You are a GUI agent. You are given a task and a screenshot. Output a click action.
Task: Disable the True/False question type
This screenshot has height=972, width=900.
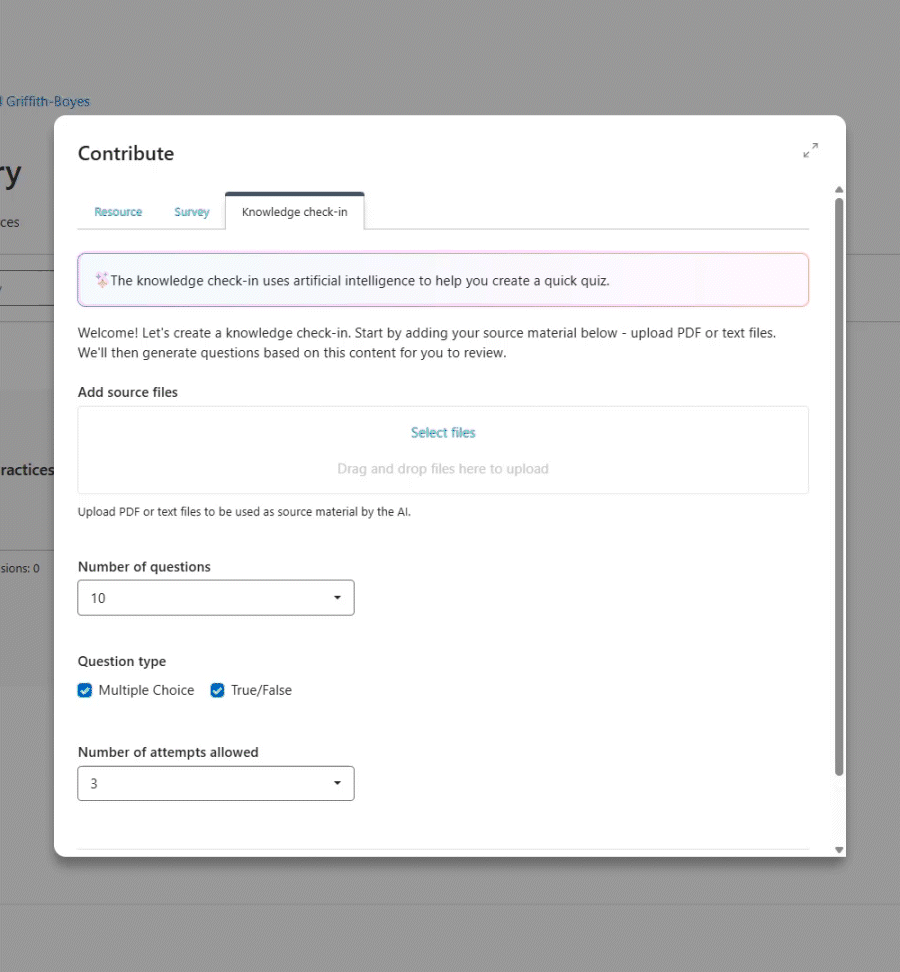(x=217, y=690)
